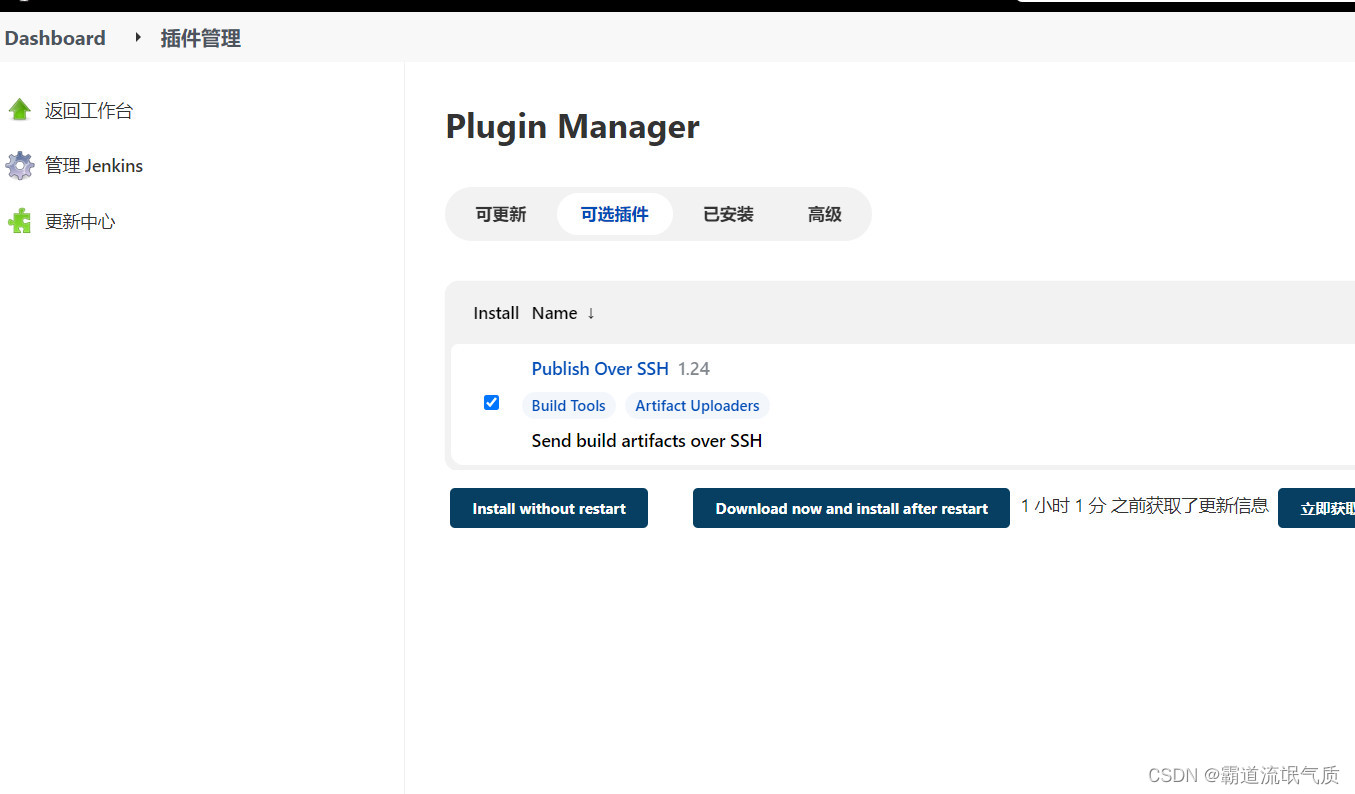Click the '1 小时 1 分 之前获取了更新信息' text
Screen dimensions: 1355x794
point(1145,506)
